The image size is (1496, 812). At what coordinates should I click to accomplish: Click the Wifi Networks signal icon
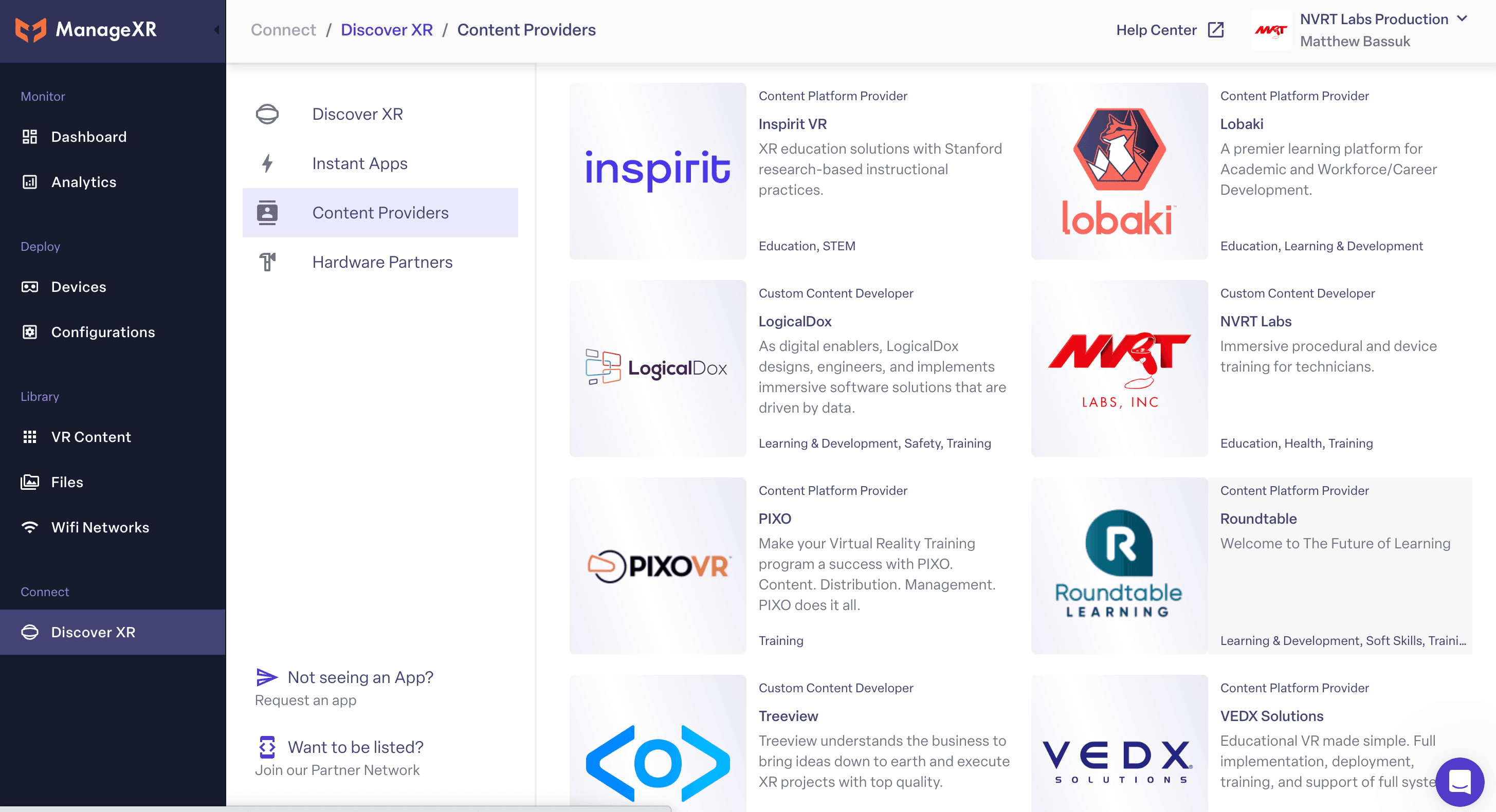tap(30, 527)
